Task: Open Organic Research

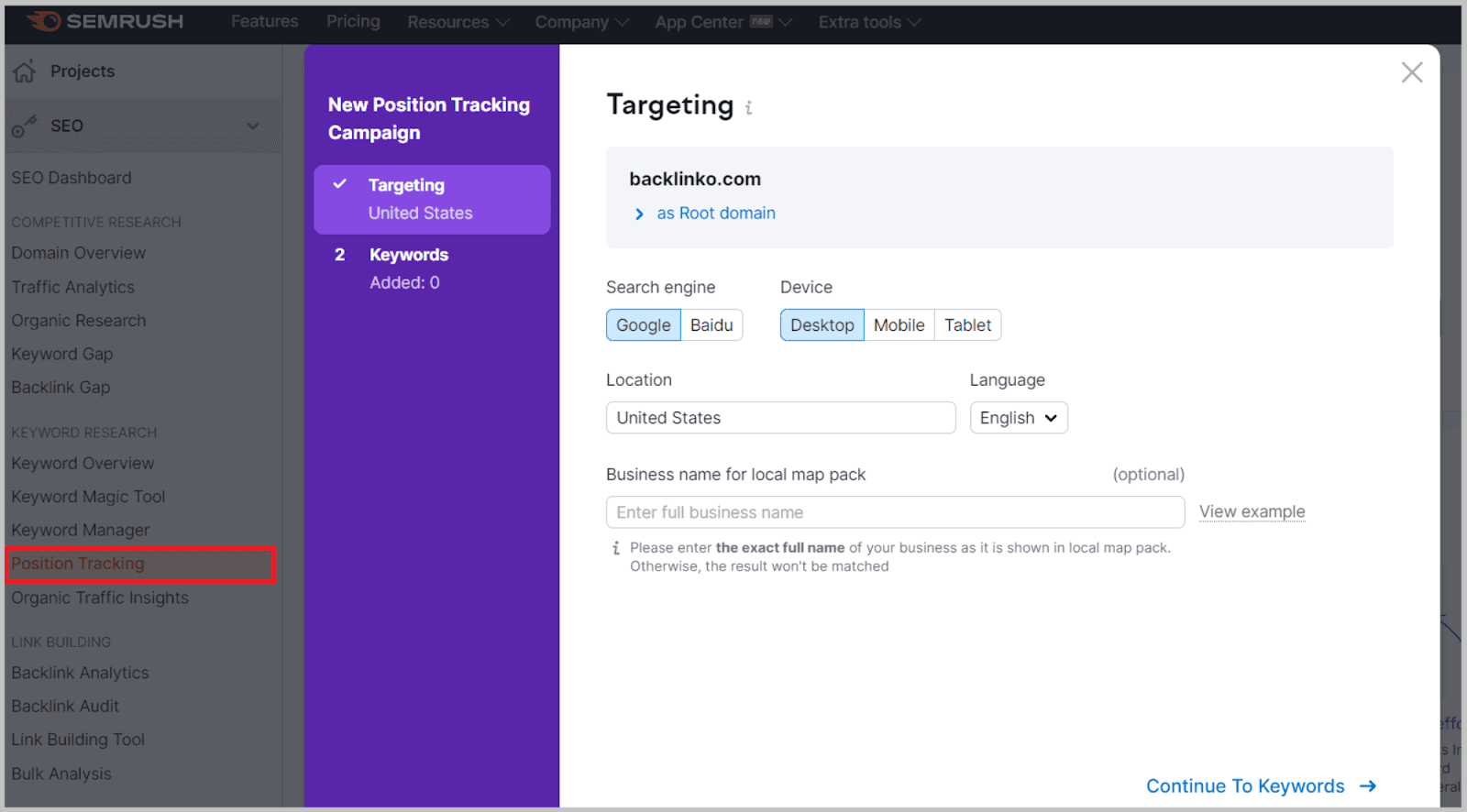Action: pyautogui.click(x=79, y=321)
